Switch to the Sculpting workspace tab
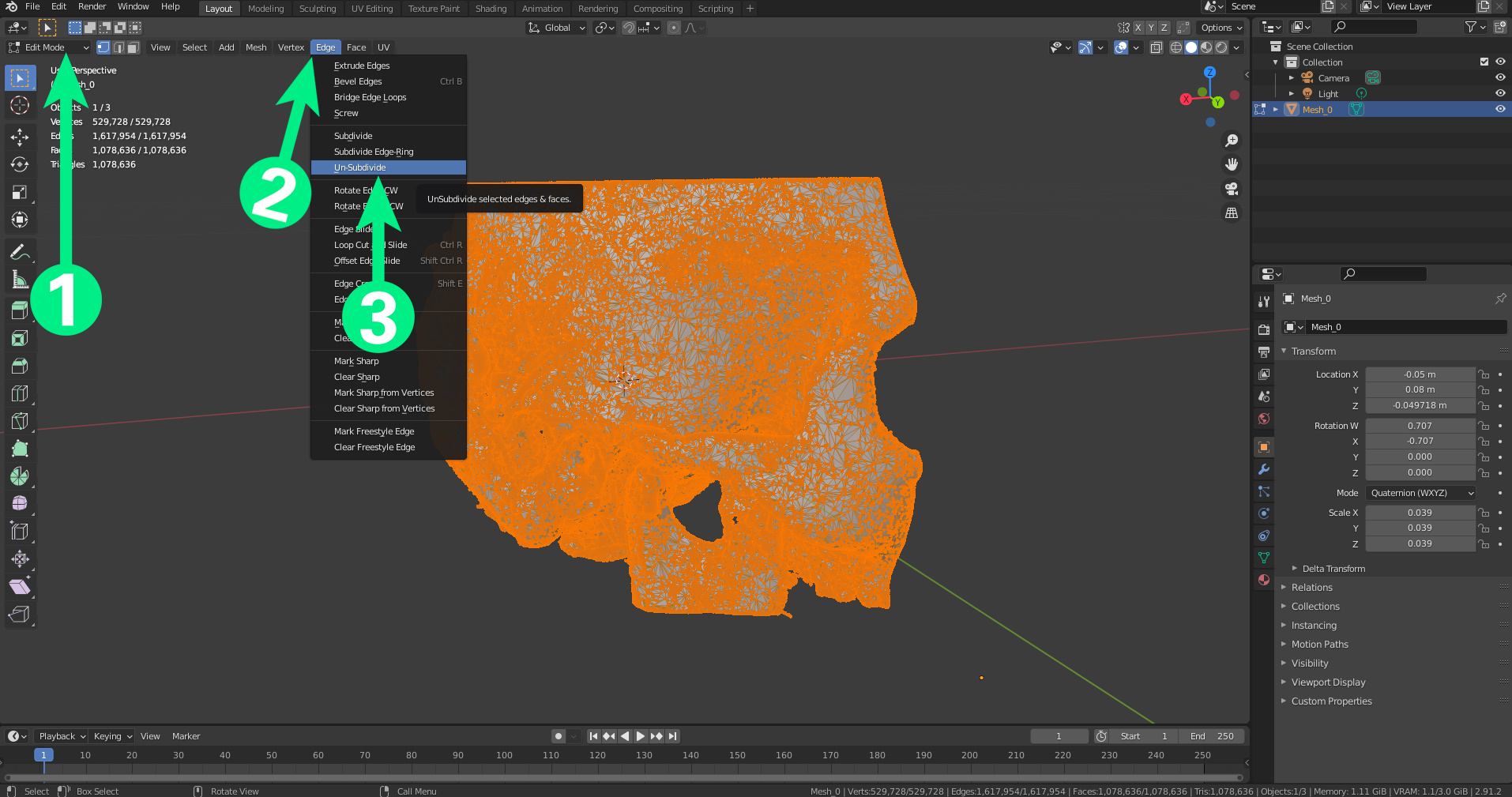This screenshot has height=797, width=1512. pos(317,9)
